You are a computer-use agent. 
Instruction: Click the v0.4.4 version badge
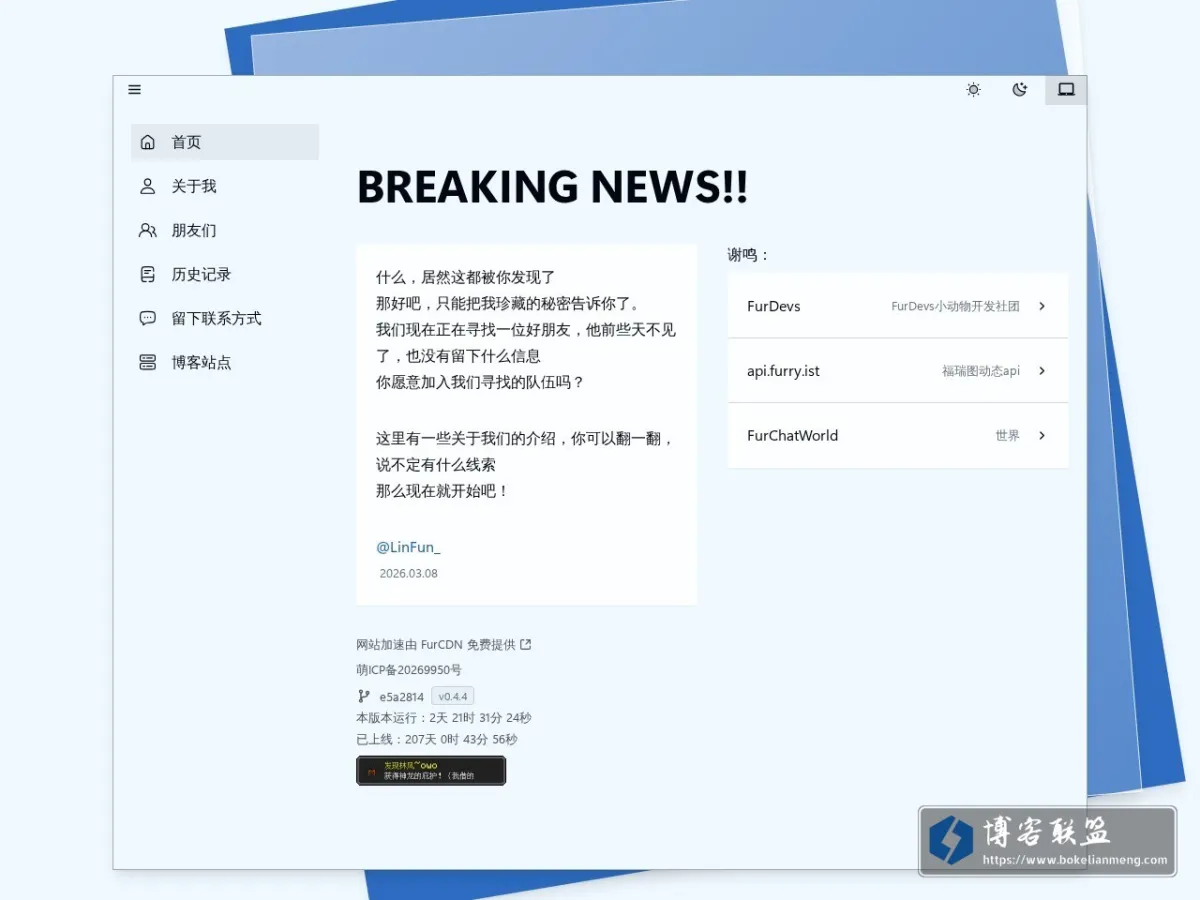pos(453,696)
